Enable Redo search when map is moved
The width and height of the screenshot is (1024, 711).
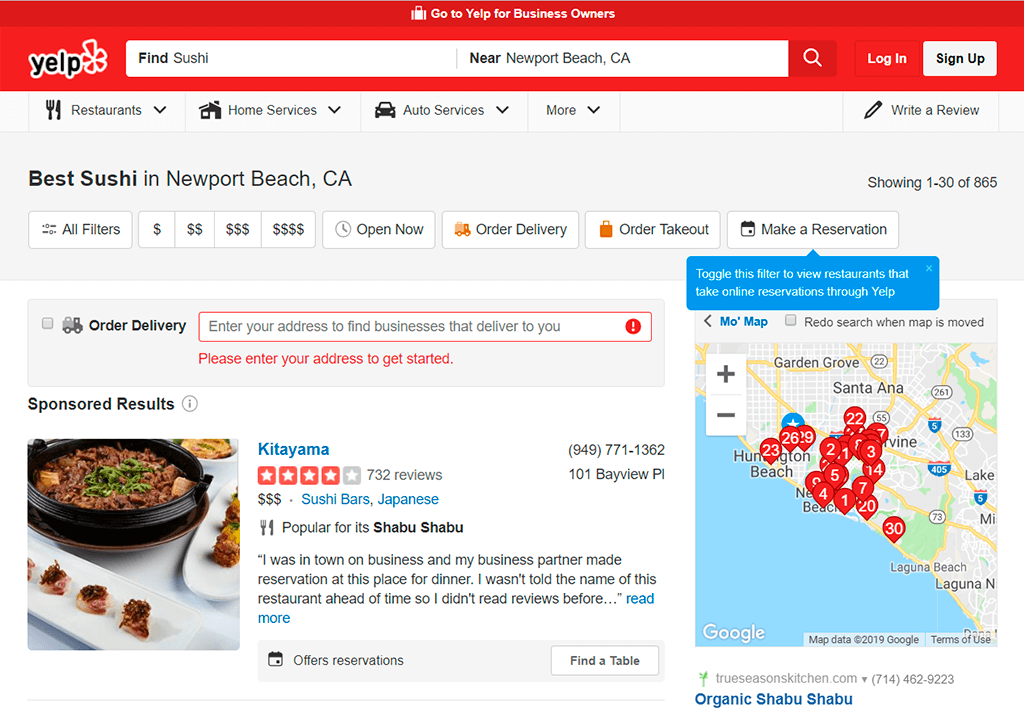tap(790, 321)
